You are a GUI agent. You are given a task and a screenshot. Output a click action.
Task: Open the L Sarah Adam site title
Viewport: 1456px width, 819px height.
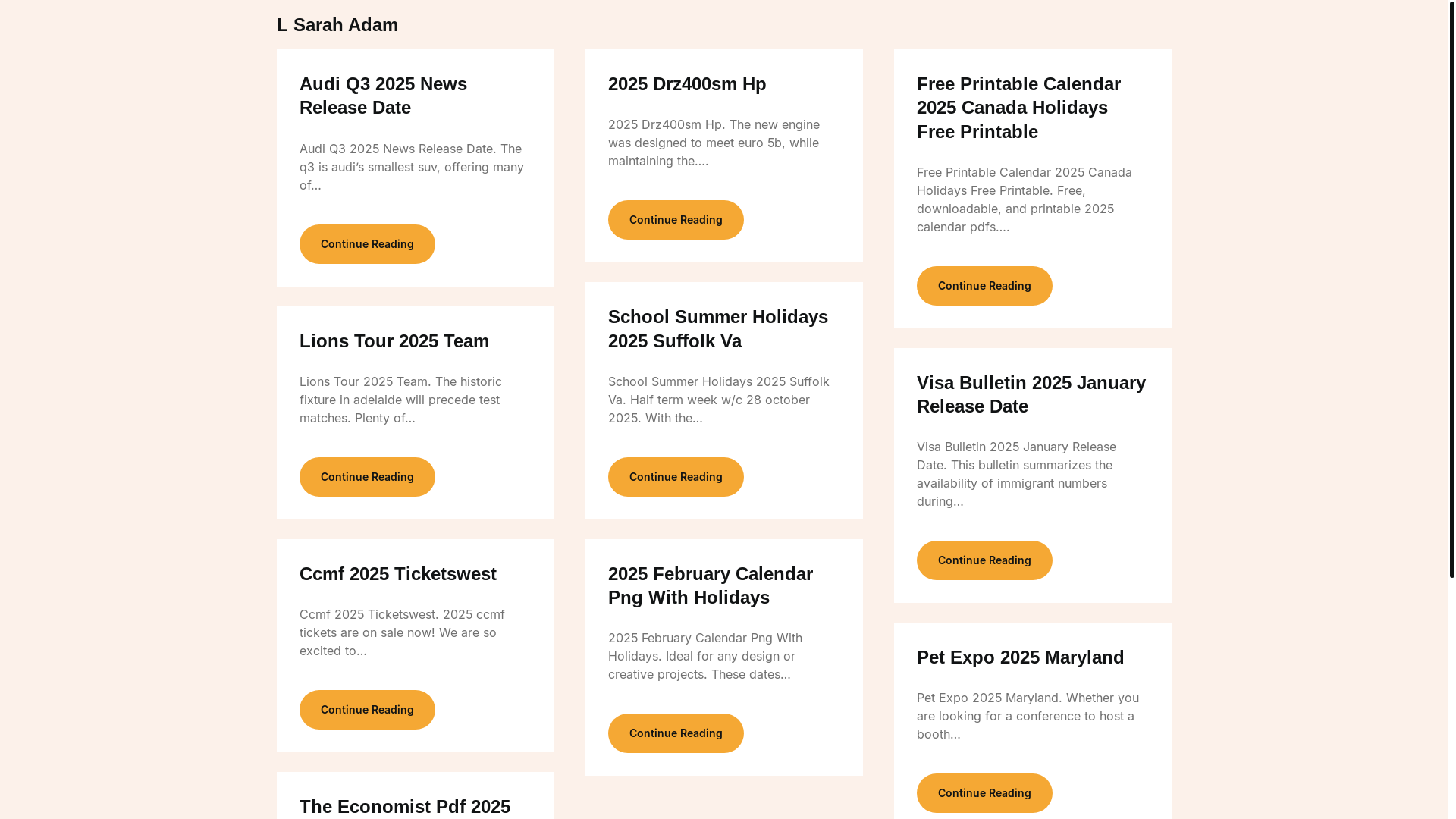tap(337, 25)
